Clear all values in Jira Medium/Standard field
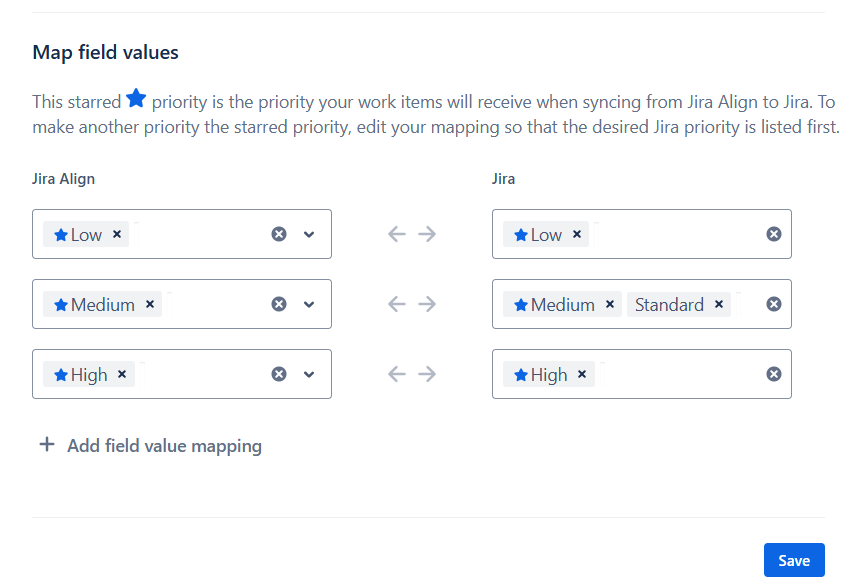Image resolution: width=853 pixels, height=586 pixels. [x=773, y=304]
